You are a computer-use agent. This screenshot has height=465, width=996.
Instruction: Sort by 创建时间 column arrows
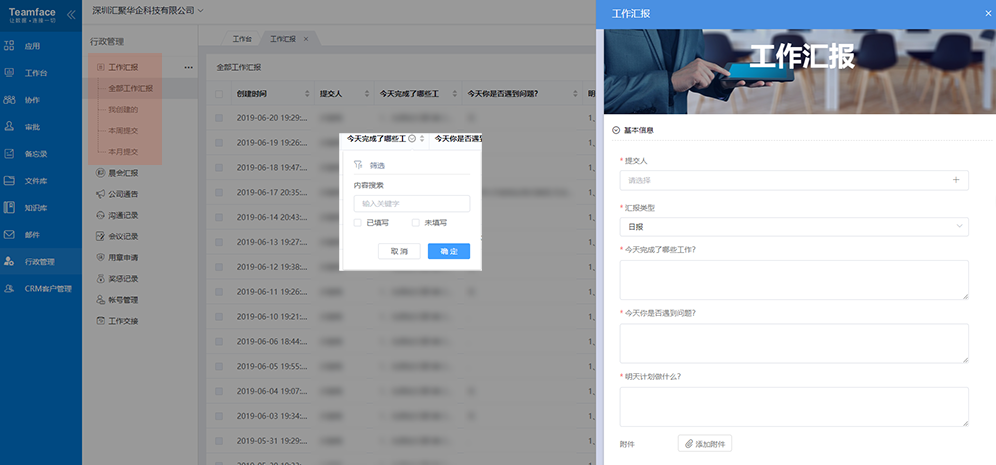(x=307, y=94)
